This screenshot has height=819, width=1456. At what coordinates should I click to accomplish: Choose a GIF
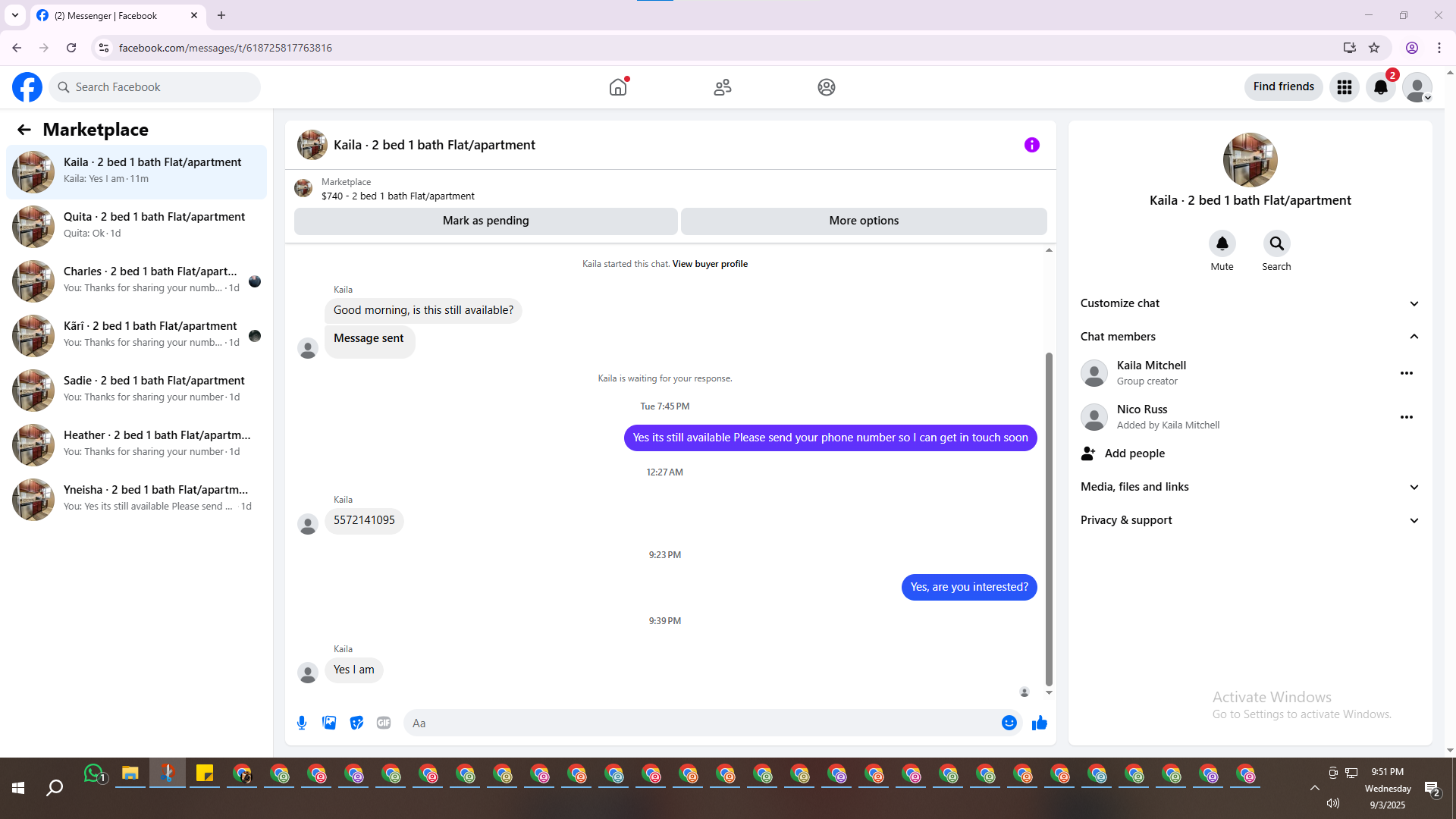coord(384,723)
